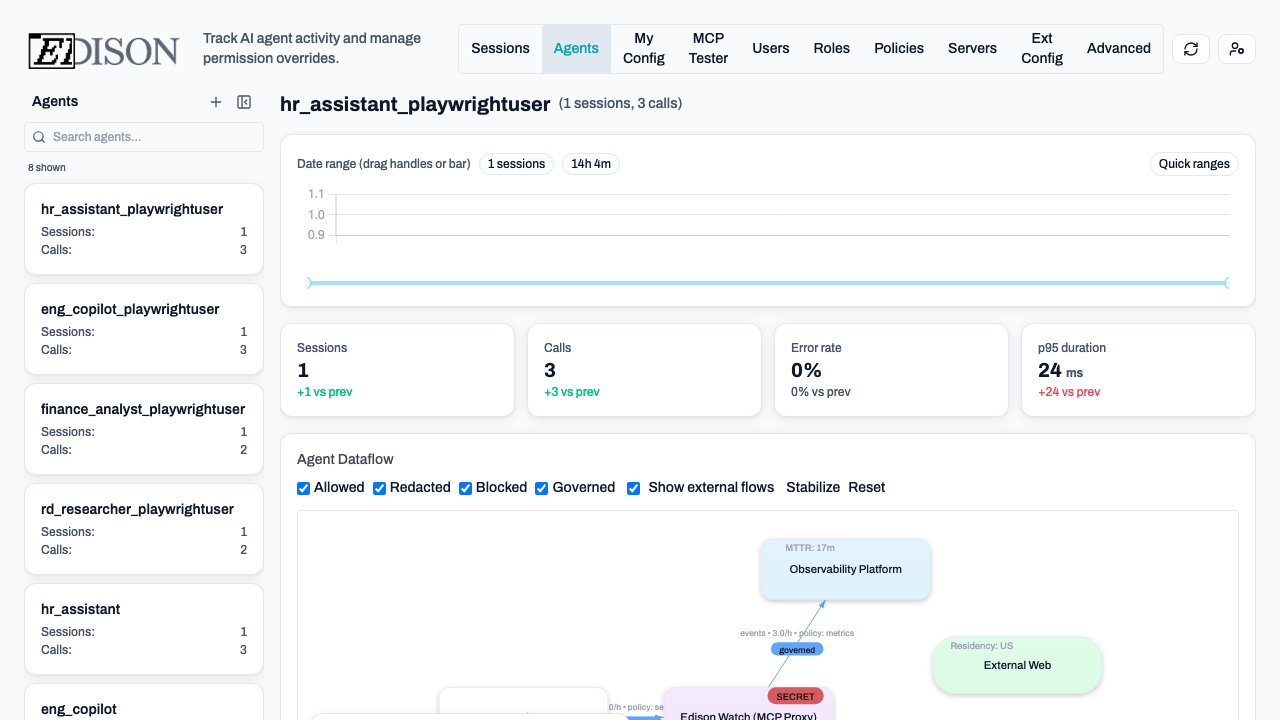Click the SECRET badge on Edison Watch node
Image resolution: width=1280 pixels, height=720 pixels.
tap(795, 696)
